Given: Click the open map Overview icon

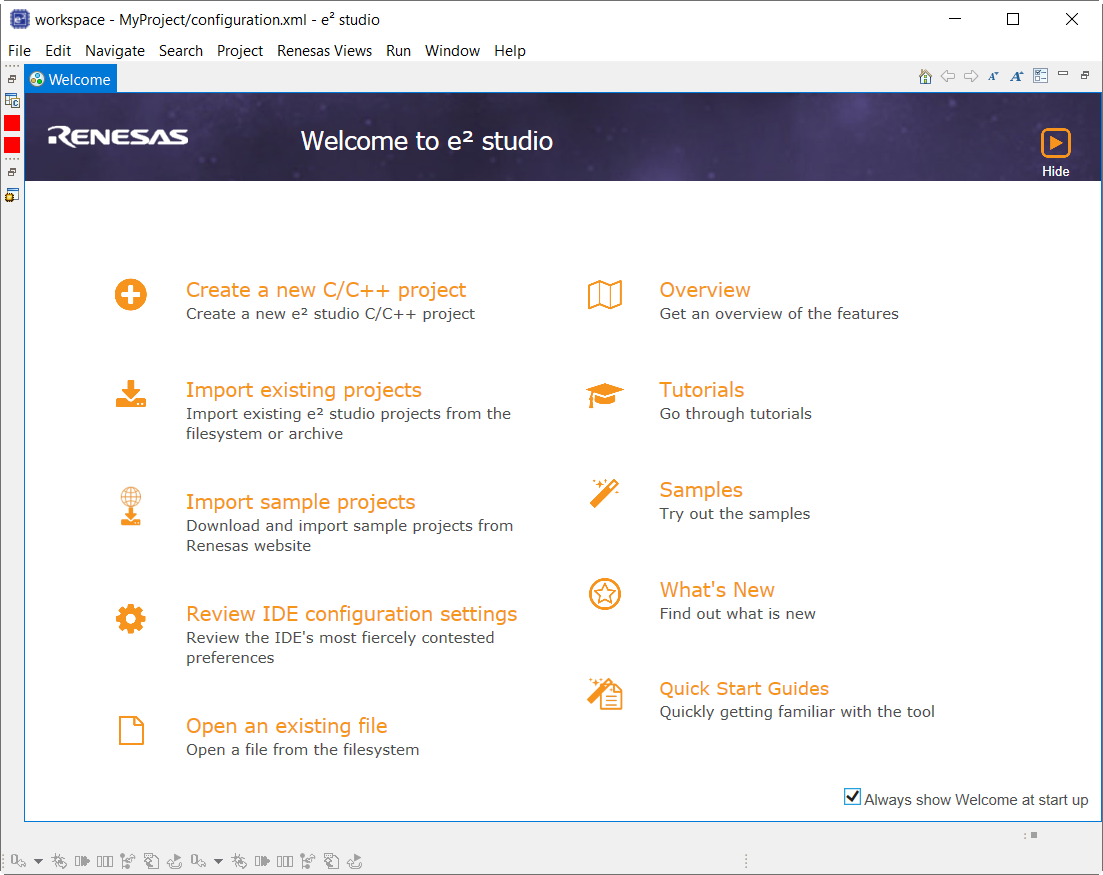Looking at the screenshot, I should (605, 295).
